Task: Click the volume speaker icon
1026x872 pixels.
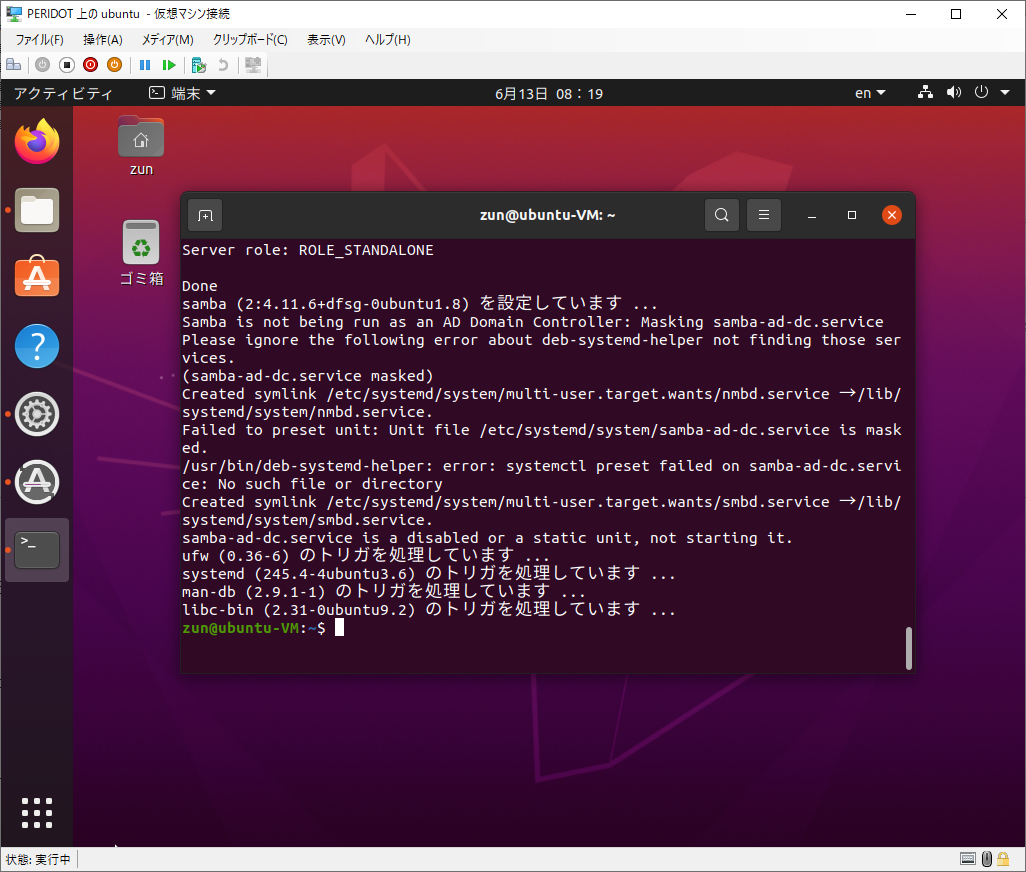Action: tap(953, 93)
